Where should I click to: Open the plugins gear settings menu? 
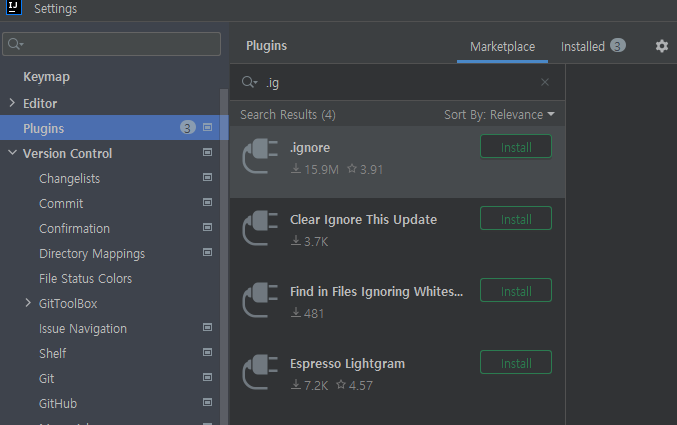[661, 46]
